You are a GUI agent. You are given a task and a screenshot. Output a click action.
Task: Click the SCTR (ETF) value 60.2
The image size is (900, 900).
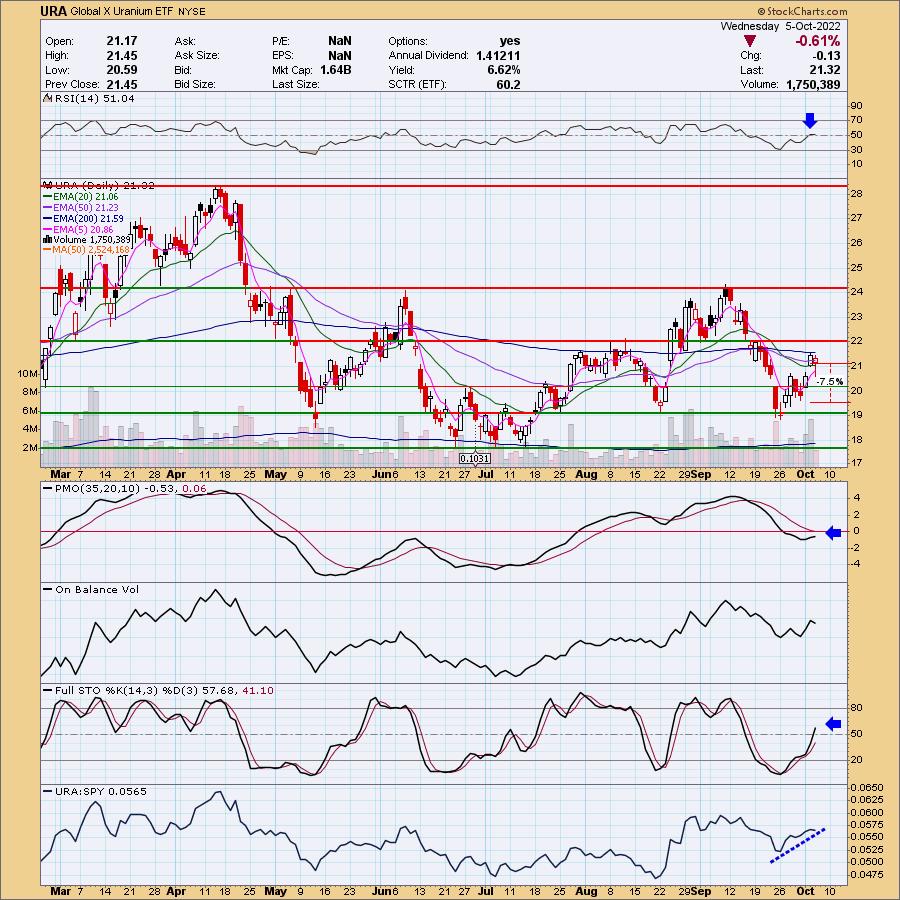[509, 84]
